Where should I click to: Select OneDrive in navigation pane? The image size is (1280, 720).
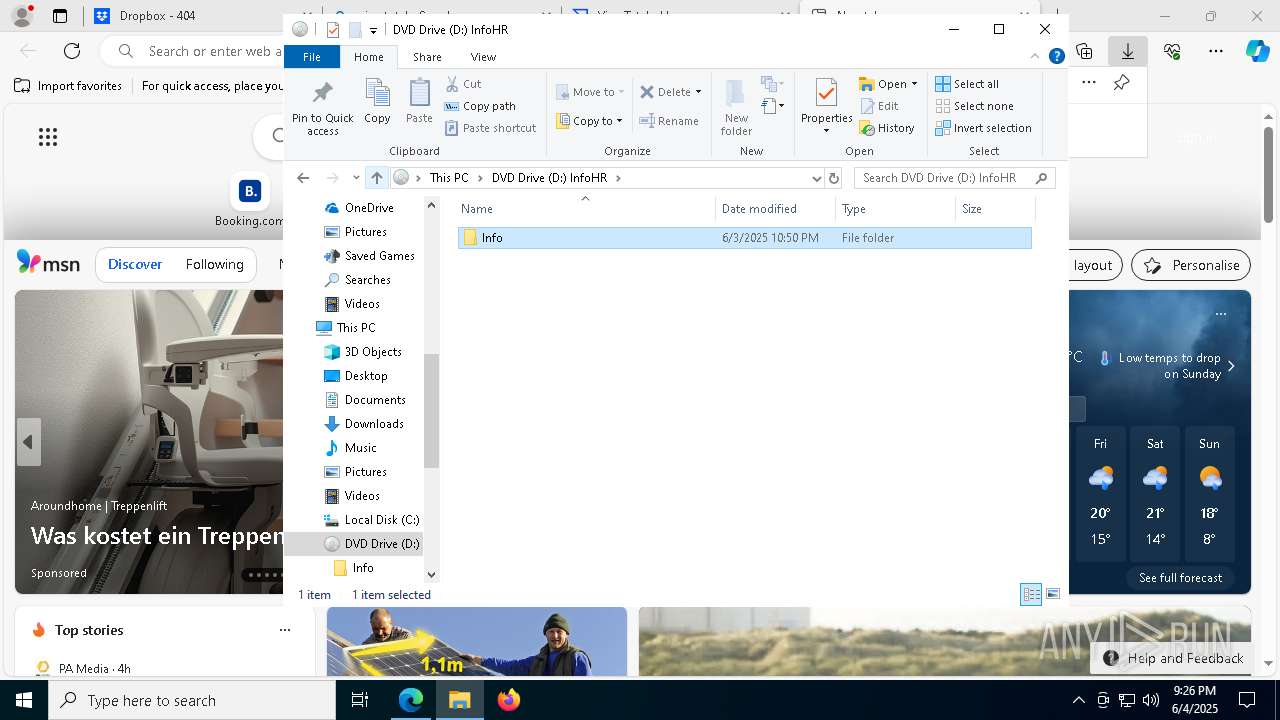[368, 208]
